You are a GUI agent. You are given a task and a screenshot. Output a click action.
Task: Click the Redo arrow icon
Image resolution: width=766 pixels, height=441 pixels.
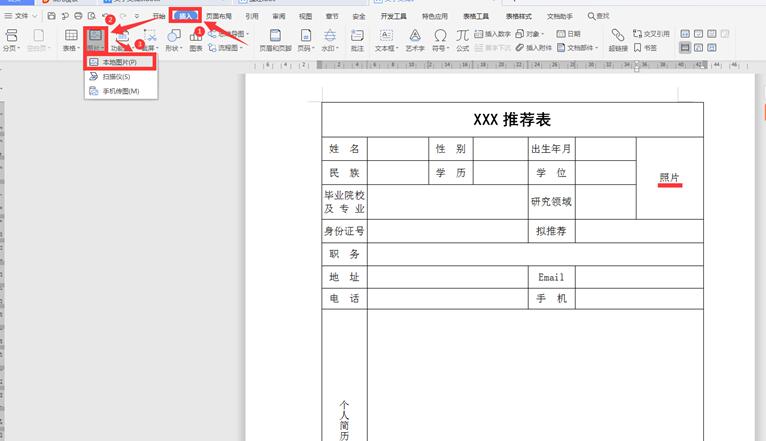[x=124, y=16]
